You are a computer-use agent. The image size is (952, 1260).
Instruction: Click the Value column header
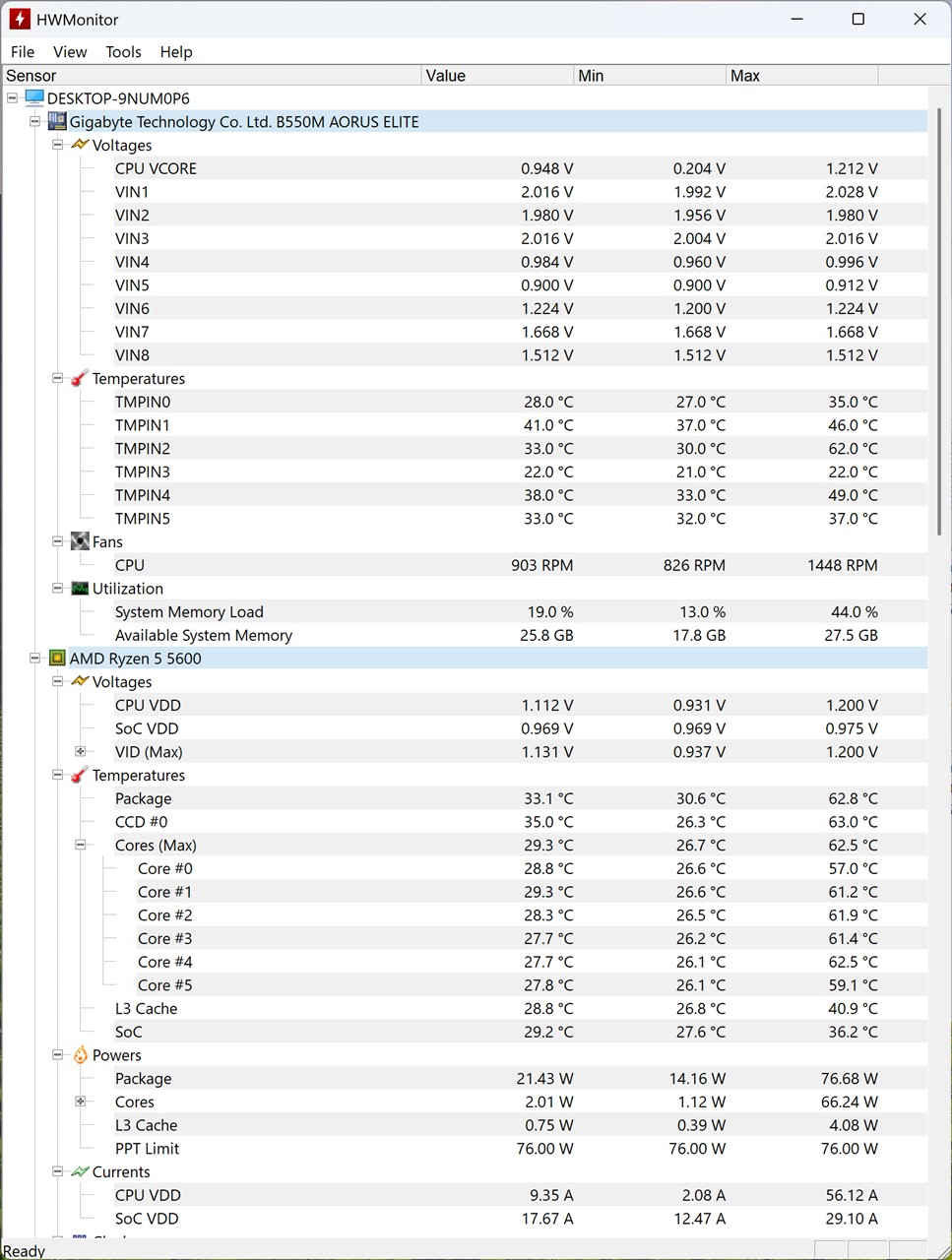497,76
